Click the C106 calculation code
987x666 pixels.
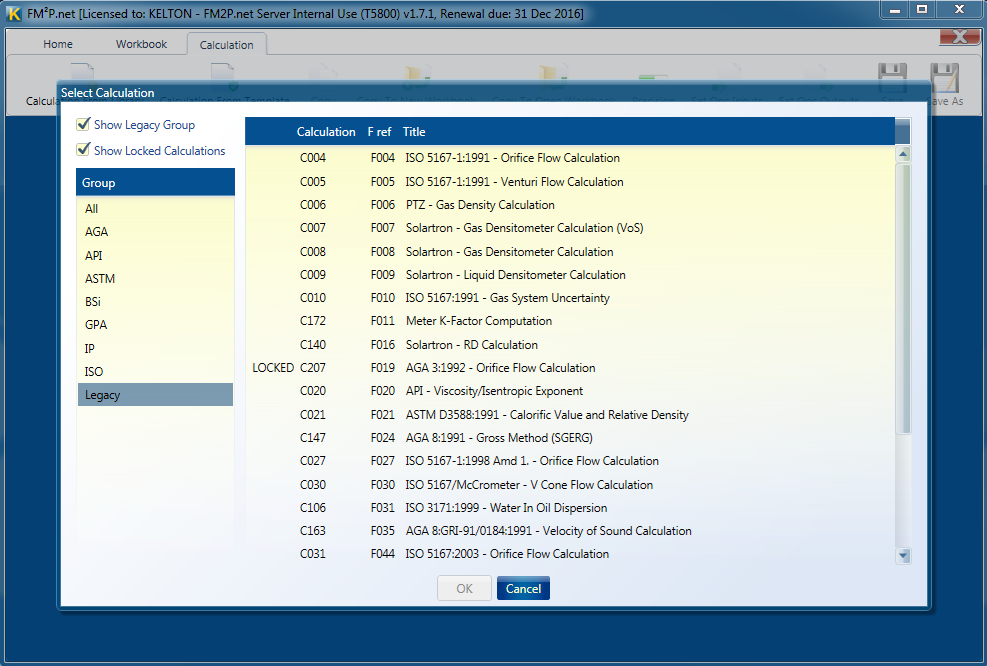point(313,507)
